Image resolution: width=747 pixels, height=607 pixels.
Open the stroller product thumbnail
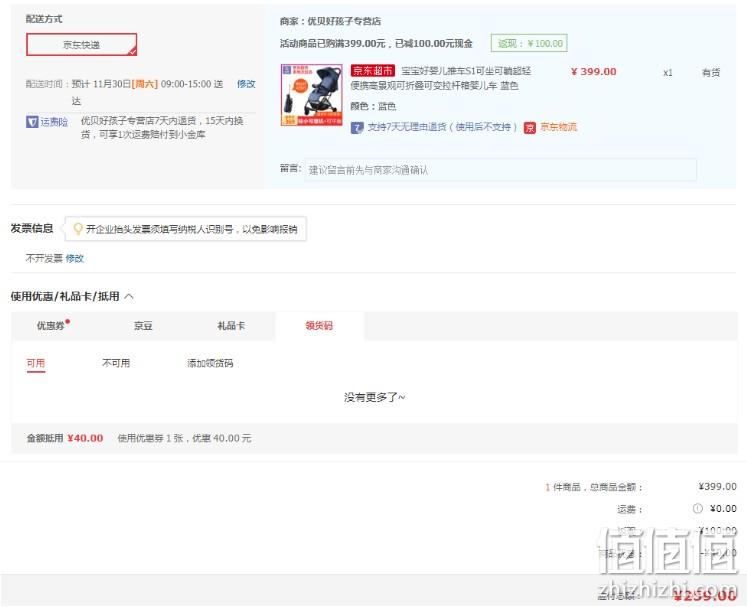click(312, 95)
